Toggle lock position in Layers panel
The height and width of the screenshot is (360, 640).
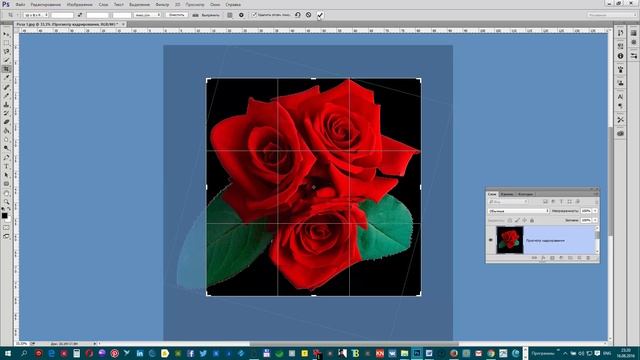point(524,220)
